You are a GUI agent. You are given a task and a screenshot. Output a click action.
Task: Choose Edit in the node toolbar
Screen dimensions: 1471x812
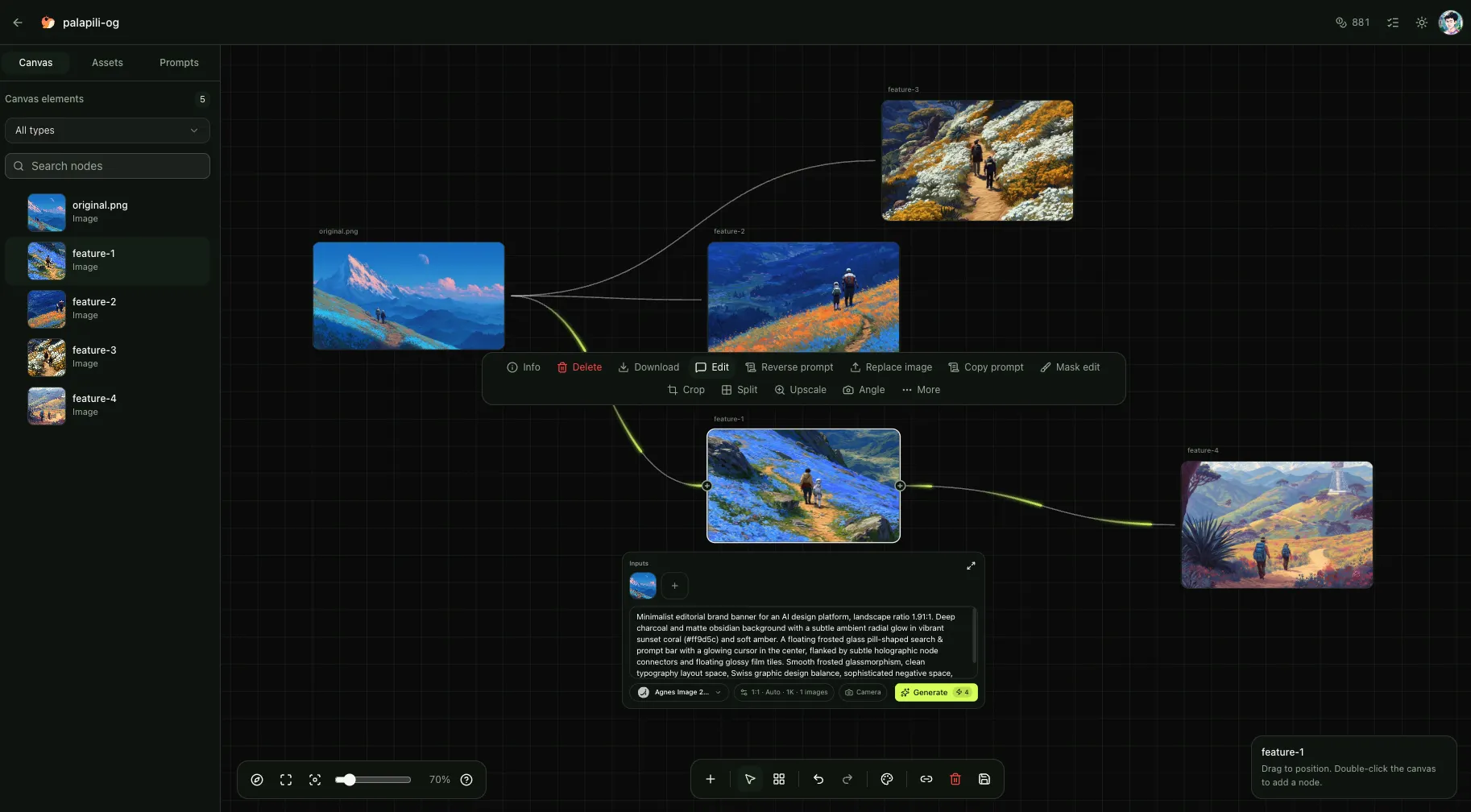point(712,367)
